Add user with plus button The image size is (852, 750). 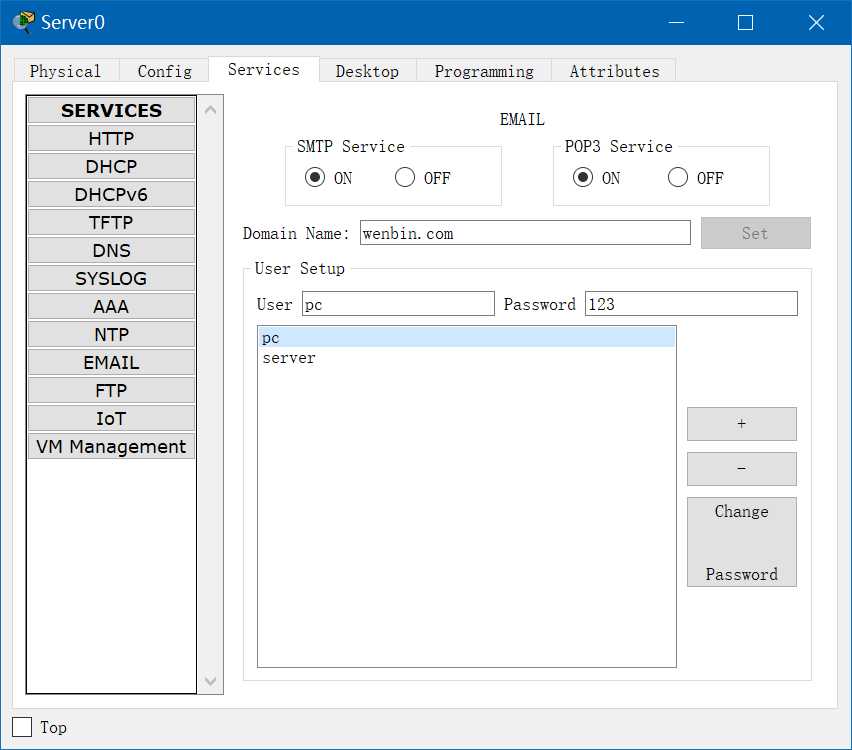[x=742, y=424]
